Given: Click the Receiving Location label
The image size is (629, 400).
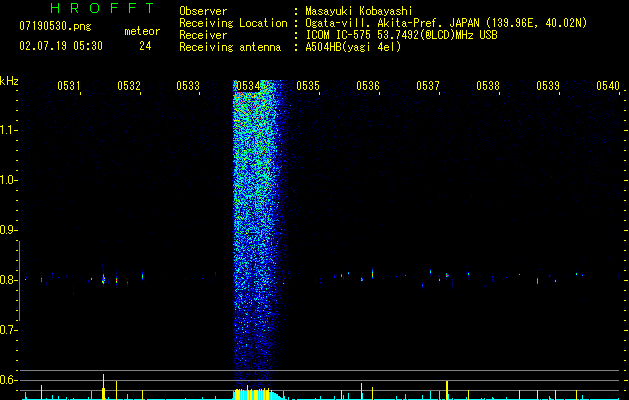Looking at the screenshot, I should point(233,23).
